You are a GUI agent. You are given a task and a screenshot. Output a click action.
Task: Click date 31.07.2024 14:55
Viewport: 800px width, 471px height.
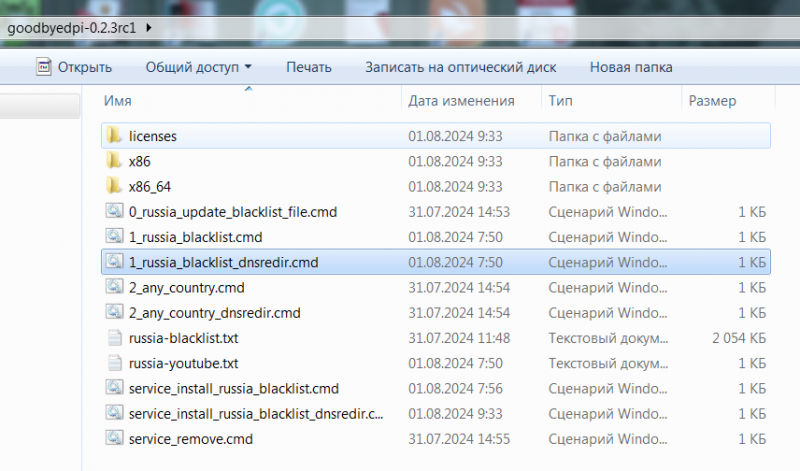click(x=459, y=439)
